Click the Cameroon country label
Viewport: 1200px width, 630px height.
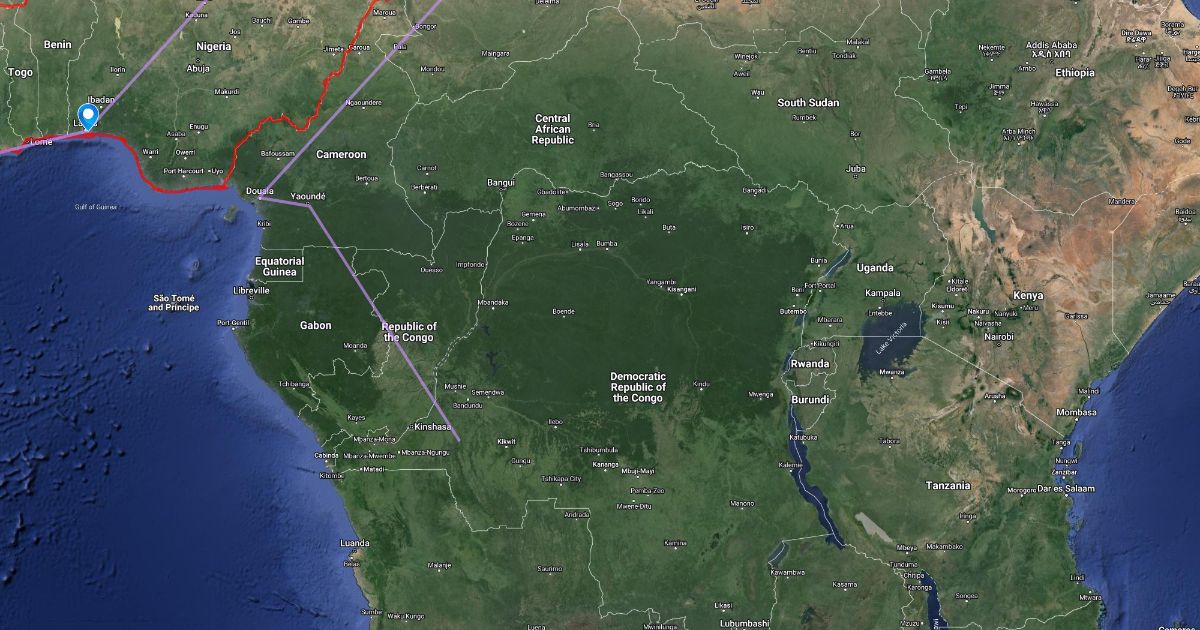341,155
